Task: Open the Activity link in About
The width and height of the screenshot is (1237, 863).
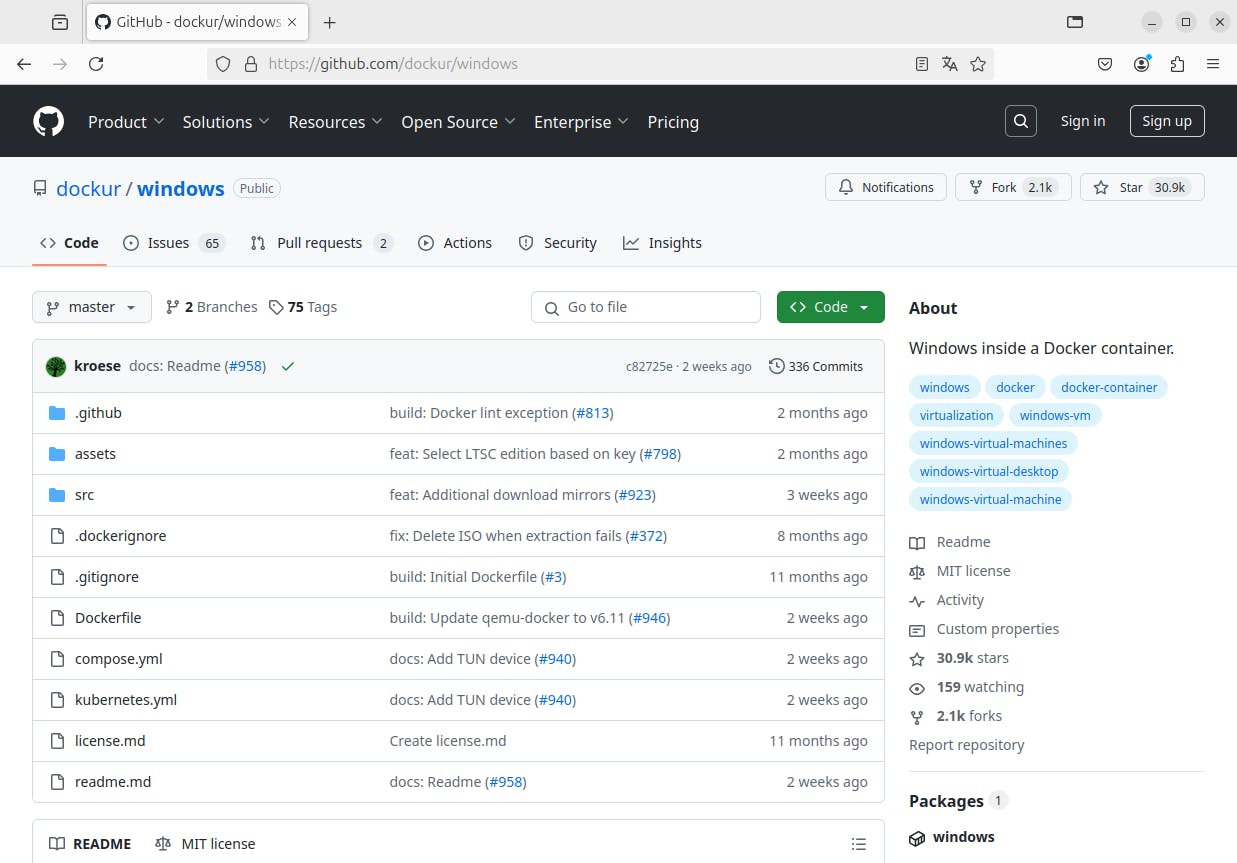Action: click(960, 600)
